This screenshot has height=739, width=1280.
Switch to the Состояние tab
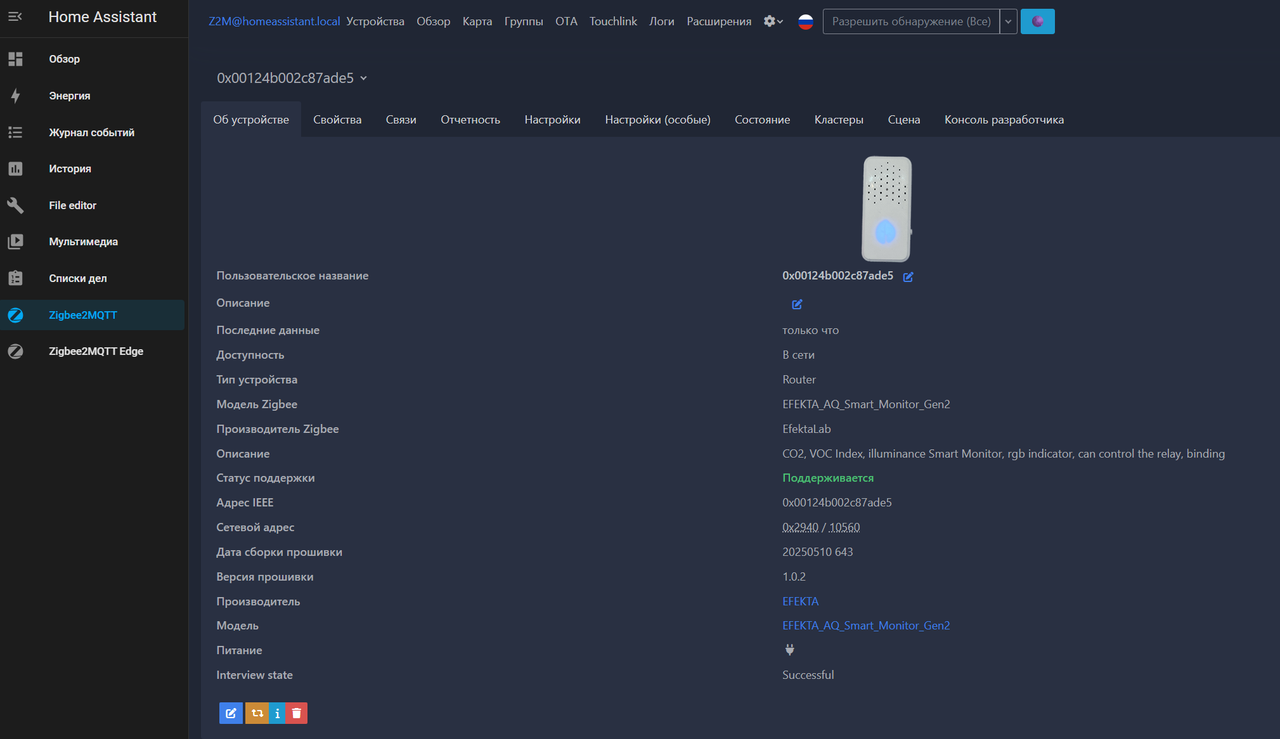[762, 120]
